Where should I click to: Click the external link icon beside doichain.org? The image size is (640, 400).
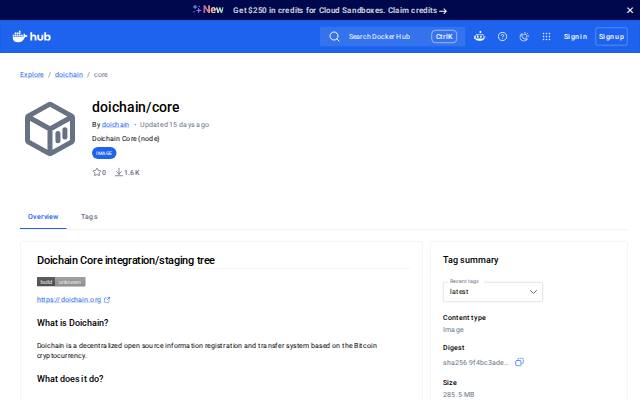click(x=107, y=300)
